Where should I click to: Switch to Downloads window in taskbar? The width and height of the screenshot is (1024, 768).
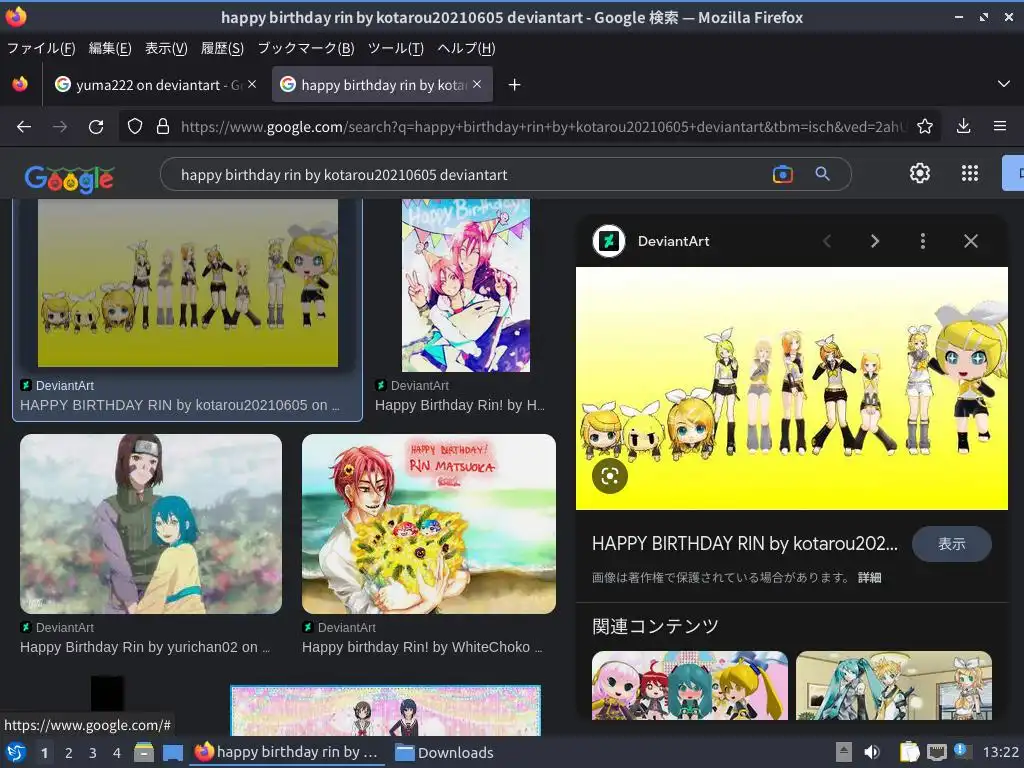coord(444,752)
